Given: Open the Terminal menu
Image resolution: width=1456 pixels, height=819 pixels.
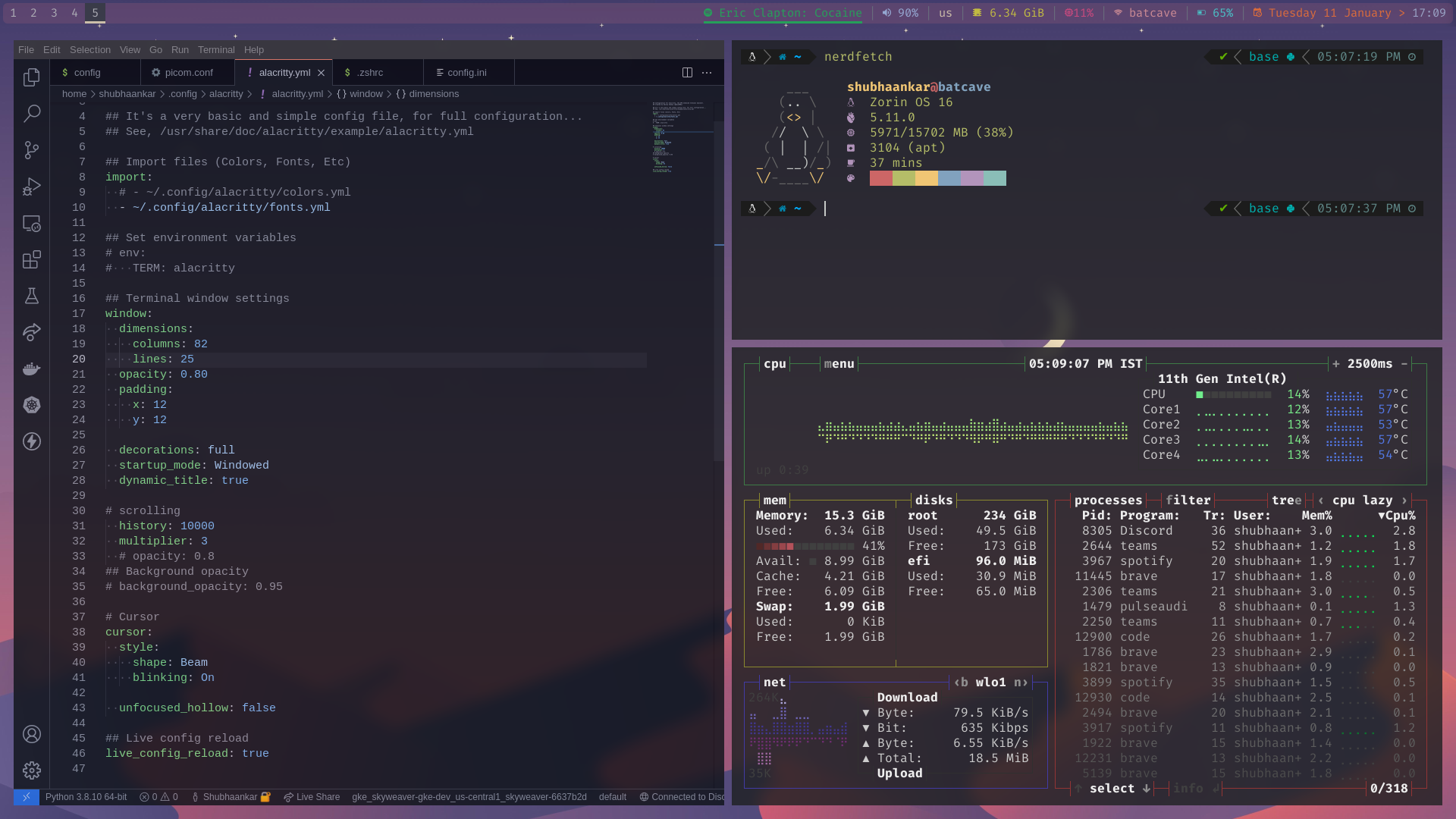Looking at the screenshot, I should click(x=216, y=50).
